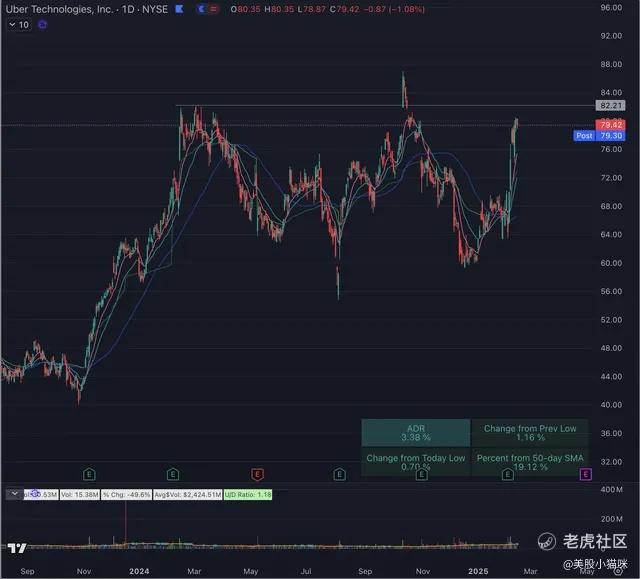The image size is (640, 579).
Task: Click the green U/D Ratio: 1.18 label
Action: coord(248,495)
